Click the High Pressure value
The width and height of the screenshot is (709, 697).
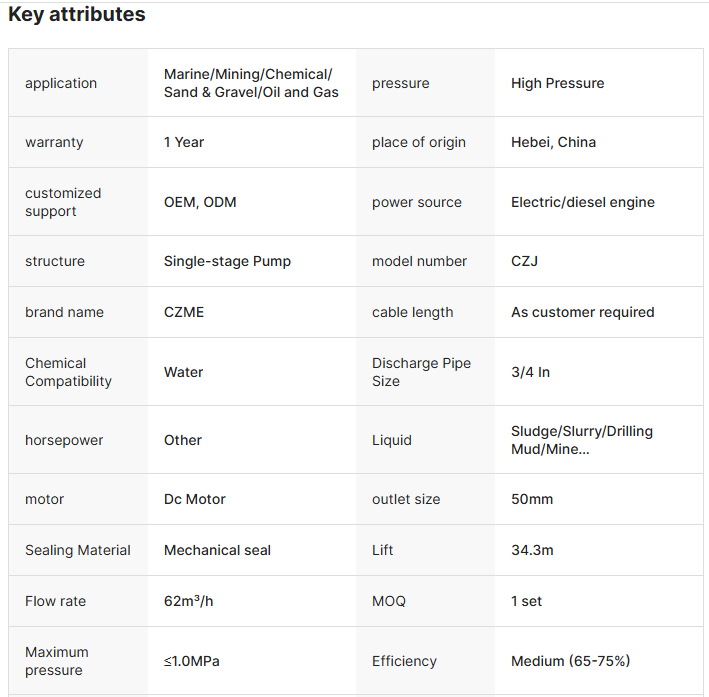[x=557, y=83]
